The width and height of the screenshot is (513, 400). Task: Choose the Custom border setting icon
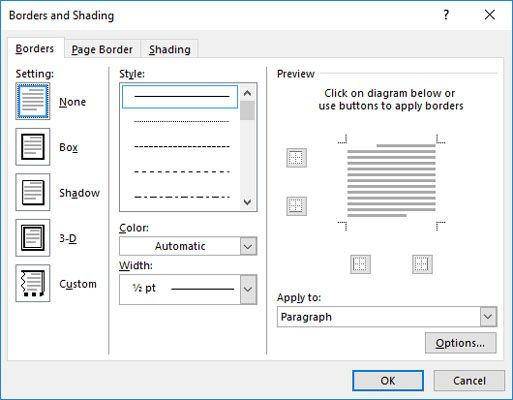[x=33, y=283]
